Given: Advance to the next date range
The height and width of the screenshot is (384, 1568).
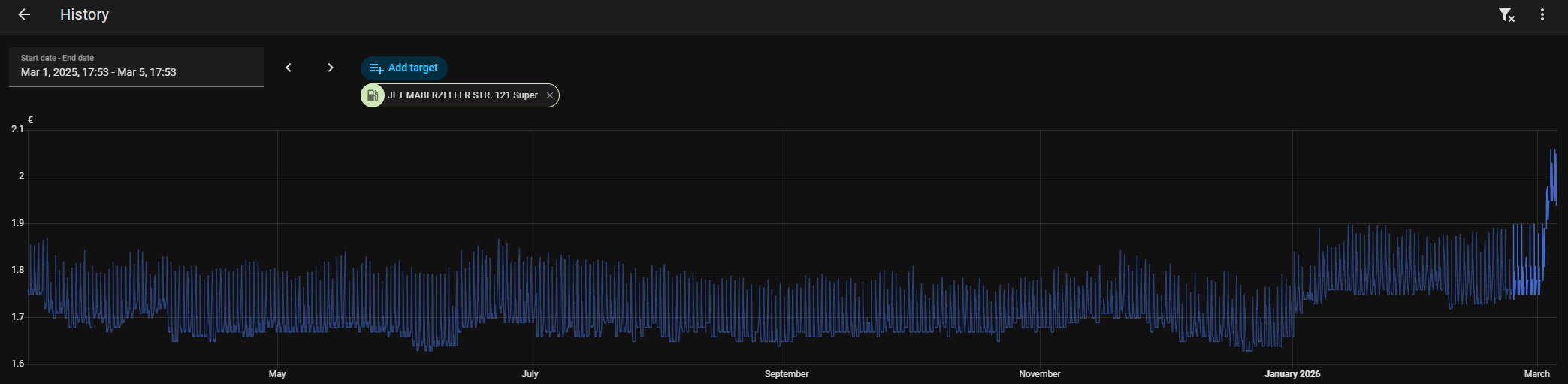Looking at the screenshot, I should point(331,68).
